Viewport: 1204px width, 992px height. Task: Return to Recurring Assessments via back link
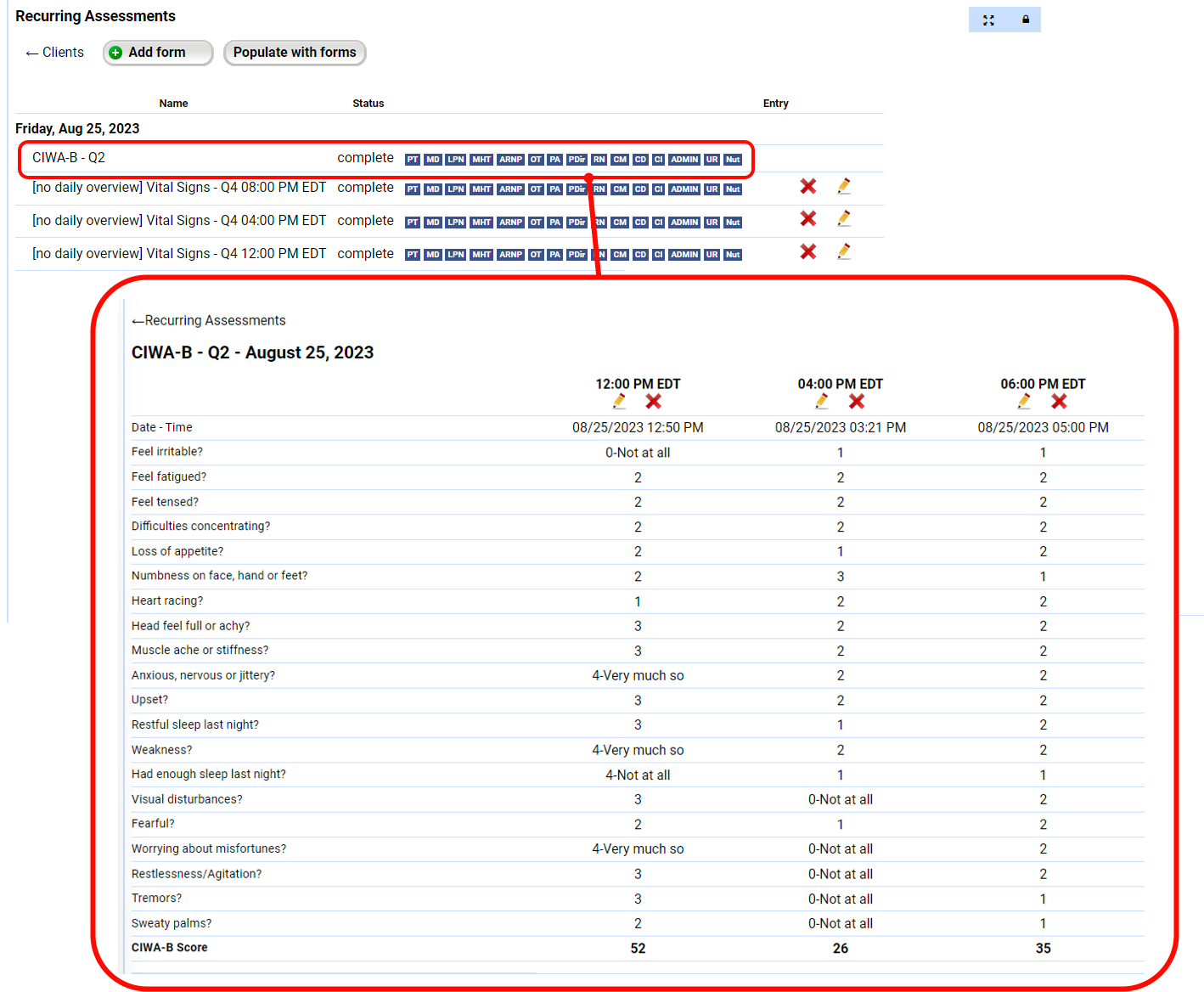(x=209, y=320)
